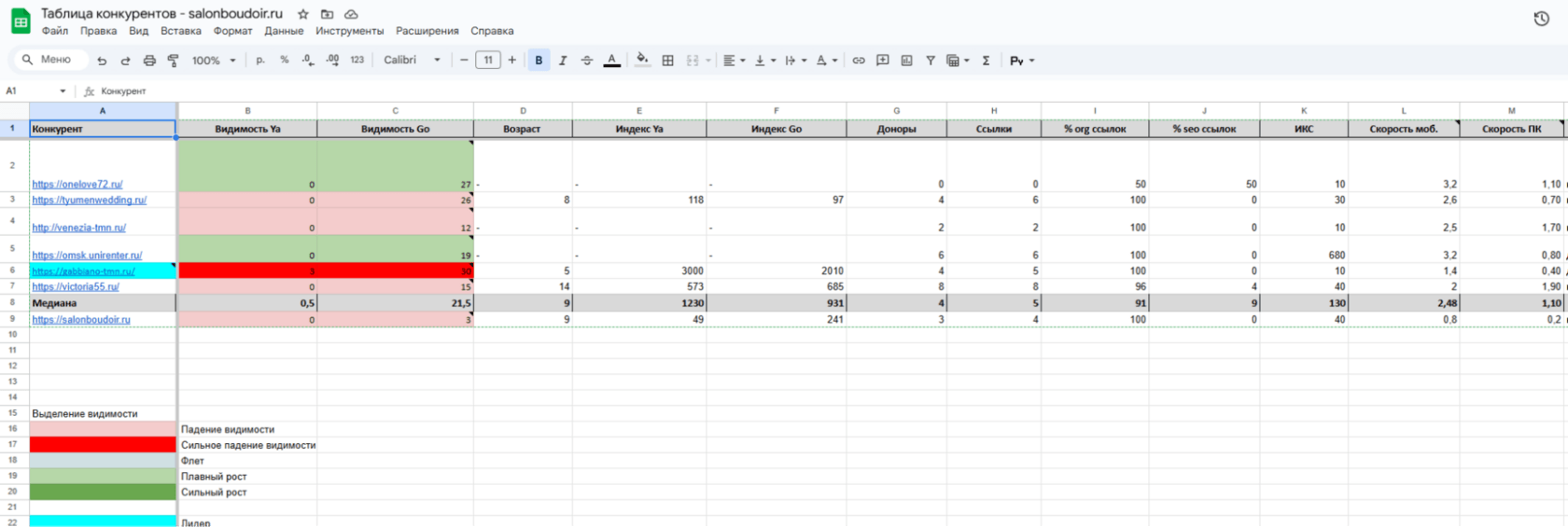
Task: Open the Расширения menu
Action: (427, 31)
